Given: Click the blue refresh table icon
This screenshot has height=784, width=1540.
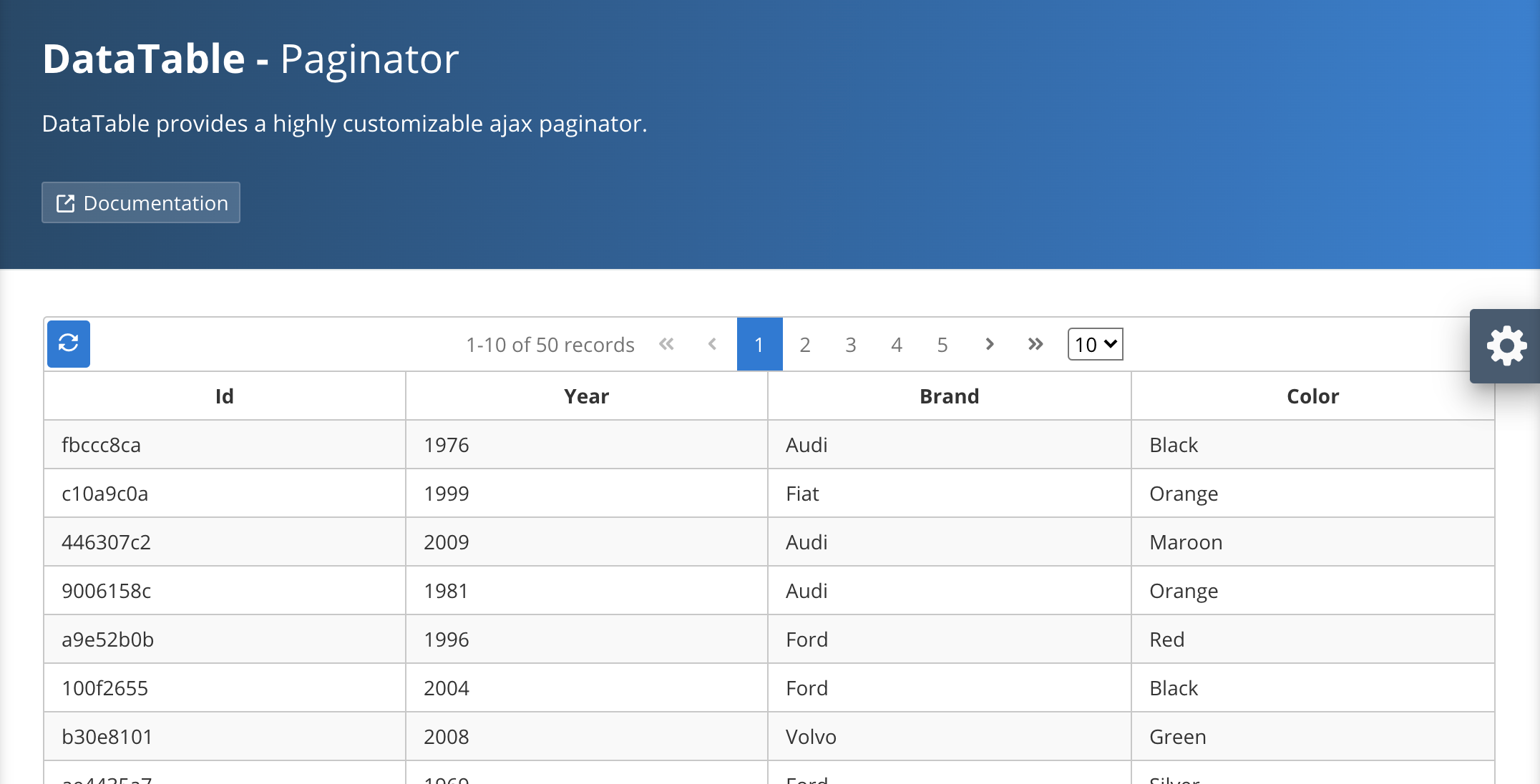Looking at the screenshot, I should pyautogui.click(x=69, y=344).
